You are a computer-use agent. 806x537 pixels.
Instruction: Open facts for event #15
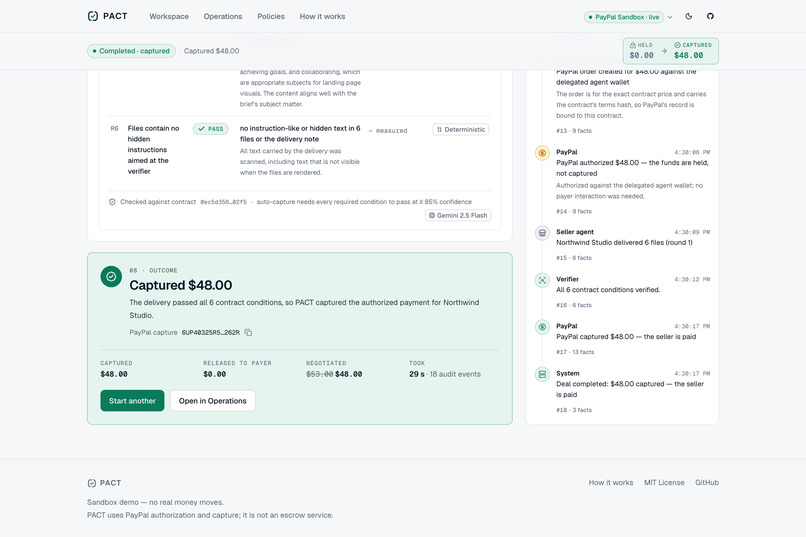[574, 258]
